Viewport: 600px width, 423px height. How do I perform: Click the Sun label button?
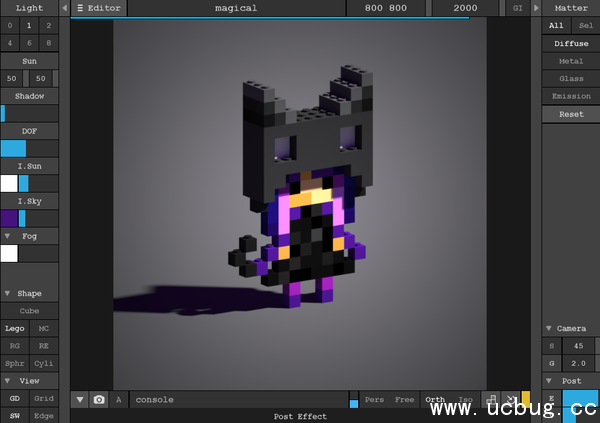click(x=29, y=61)
